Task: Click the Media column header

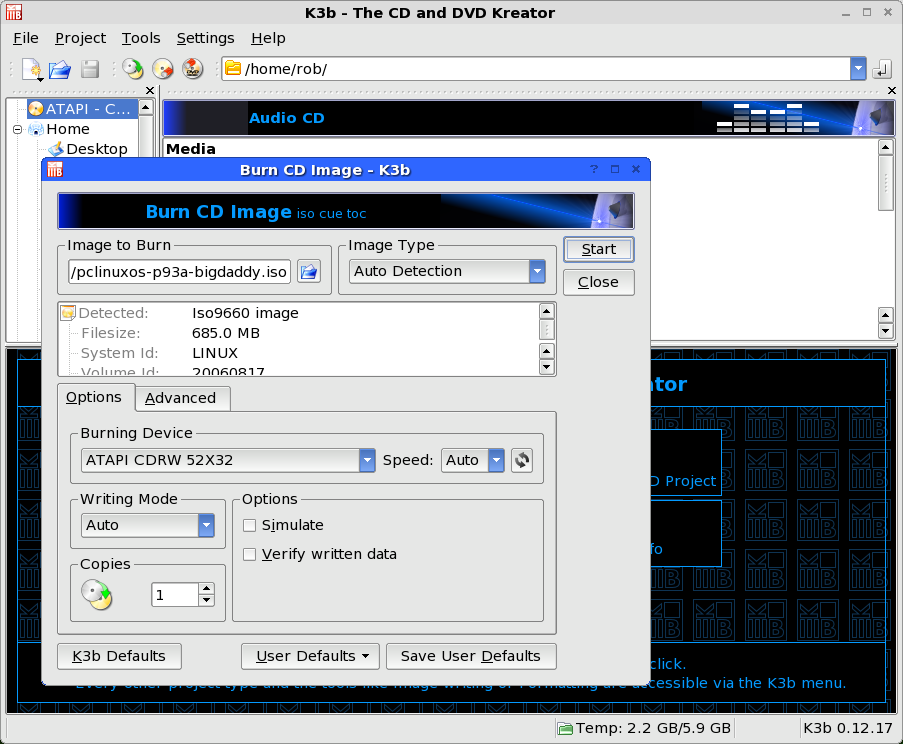Action: [191, 149]
